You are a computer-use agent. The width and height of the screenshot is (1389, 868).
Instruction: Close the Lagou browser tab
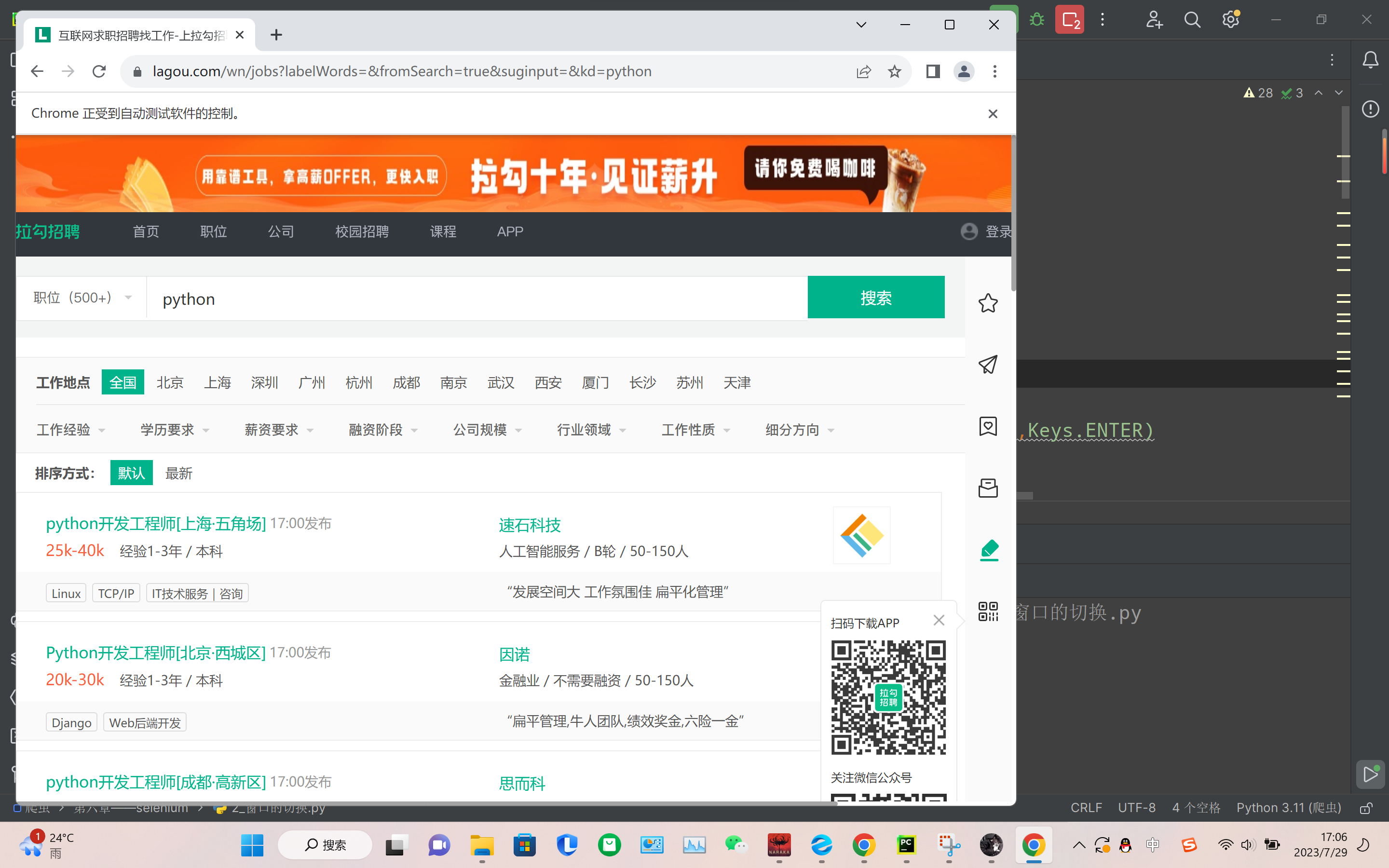(240, 35)
